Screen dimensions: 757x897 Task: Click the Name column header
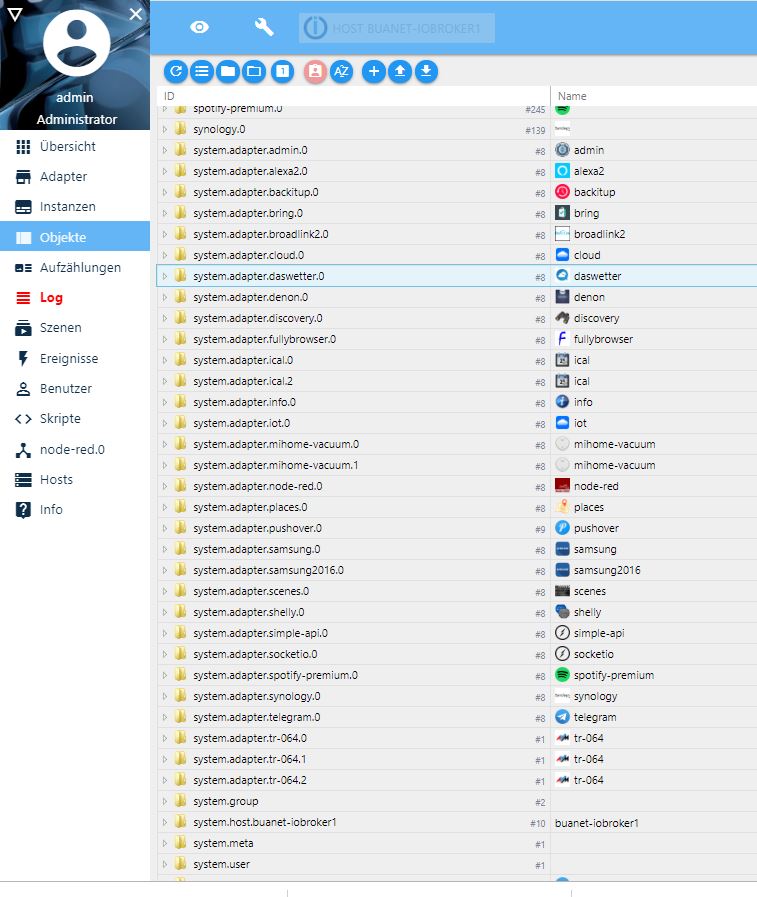(x=654, y=96)
